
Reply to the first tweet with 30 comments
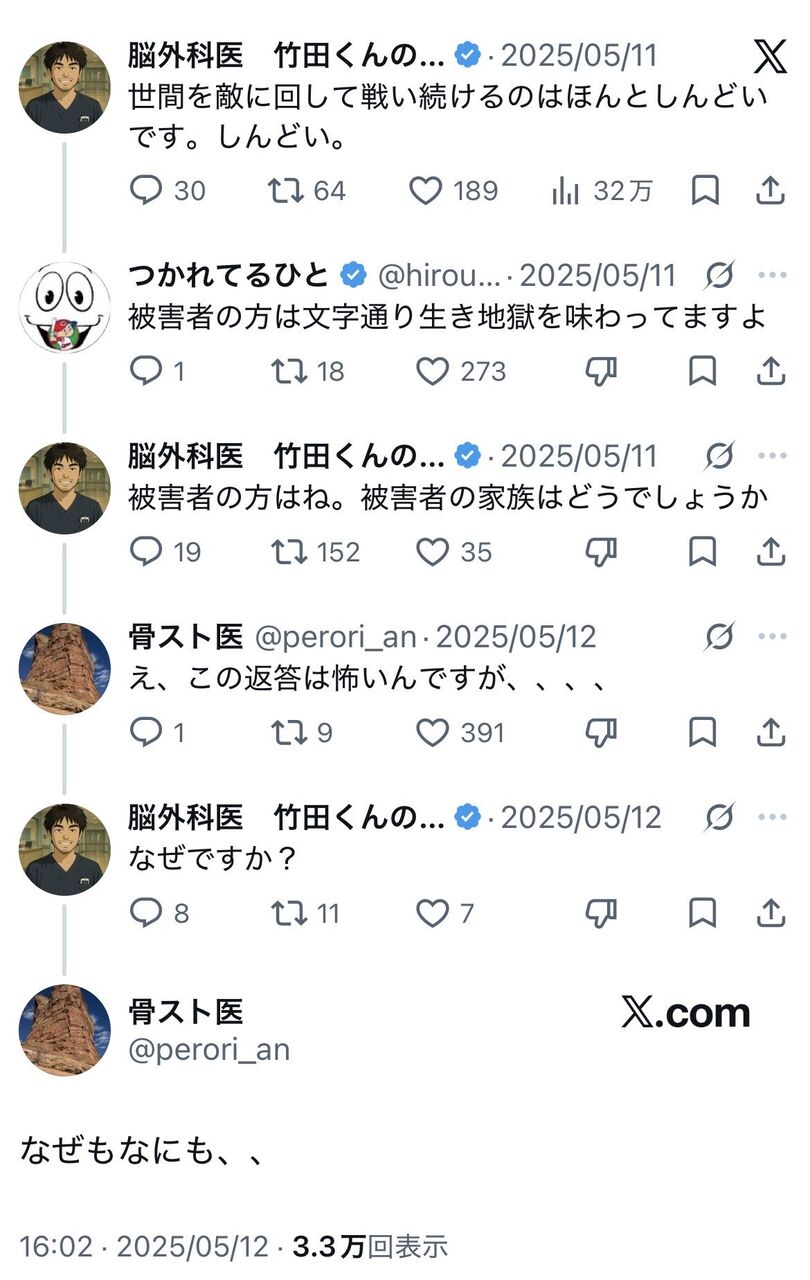pos(168,190)
